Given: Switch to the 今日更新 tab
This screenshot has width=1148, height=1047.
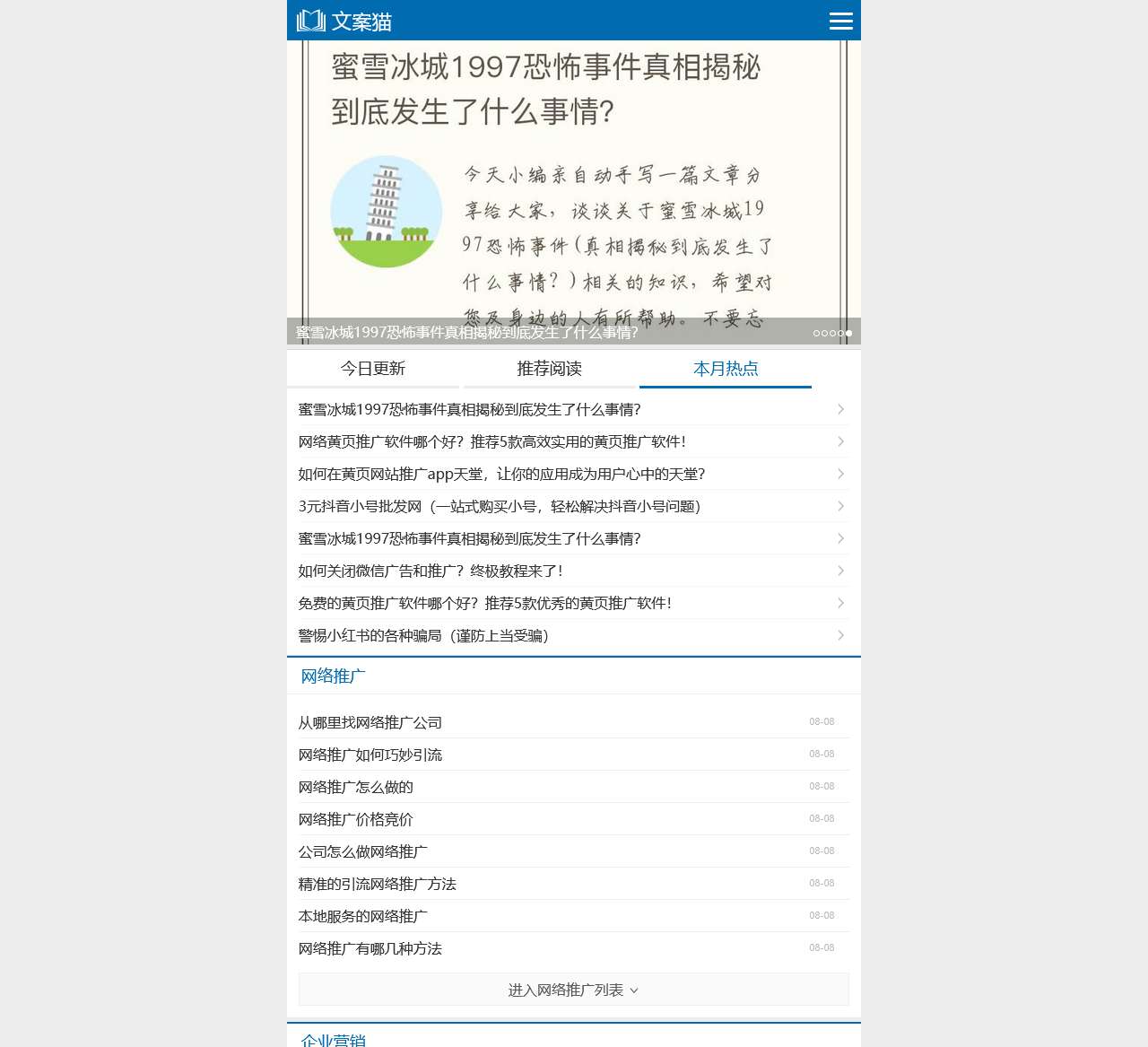Looking at the screenshot, I should pos(373,369).
